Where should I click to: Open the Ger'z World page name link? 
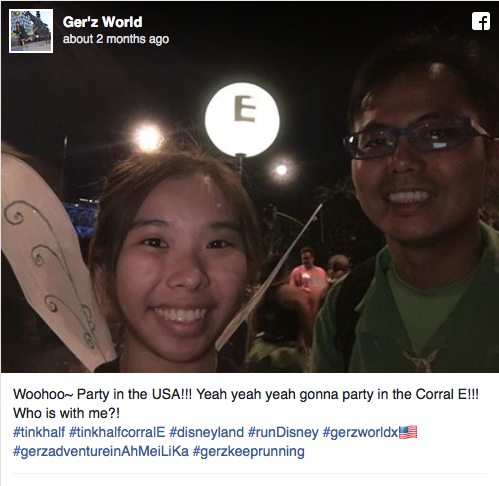(x=102, y=22)
